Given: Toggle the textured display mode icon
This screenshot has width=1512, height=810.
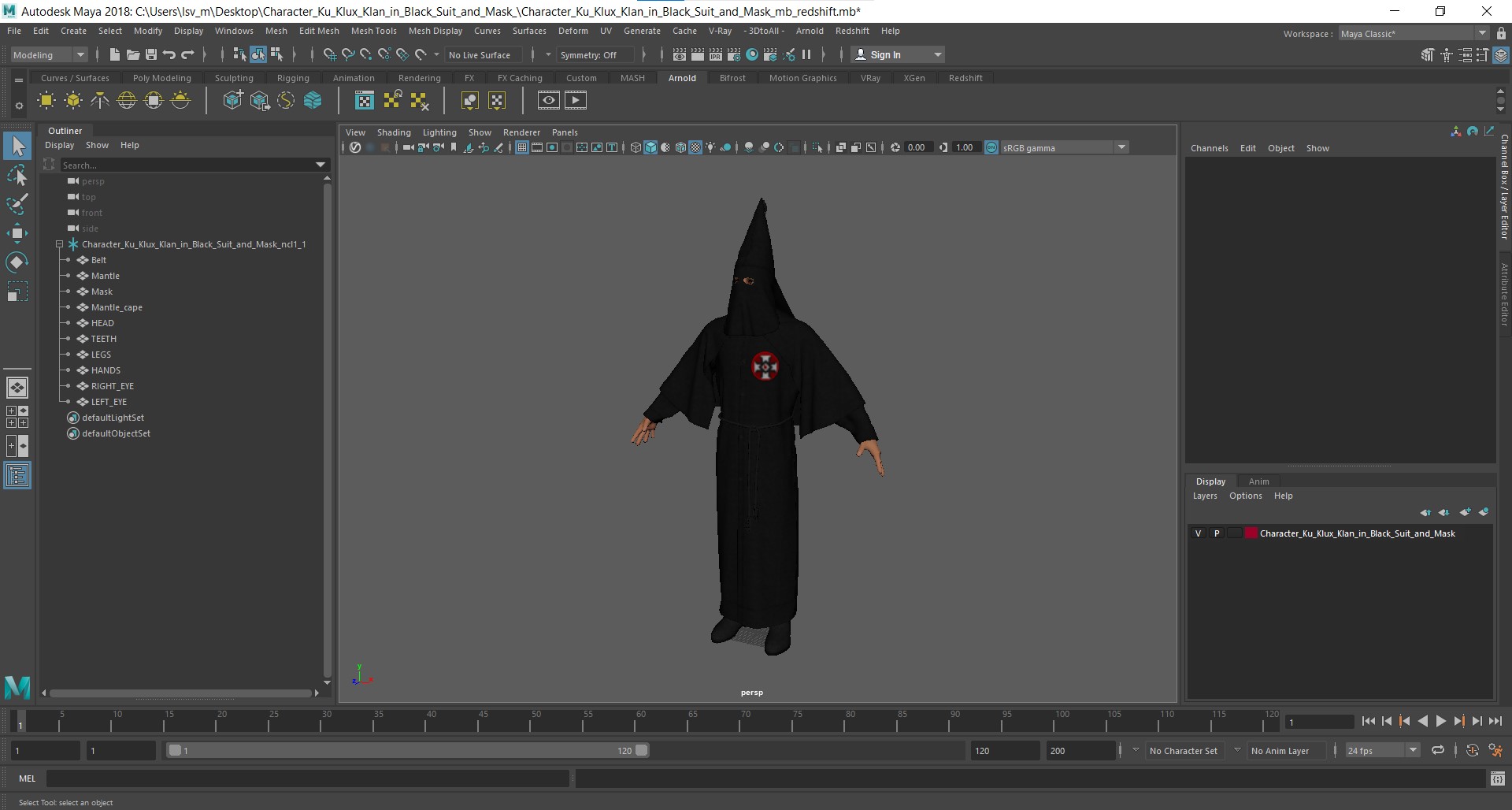Looking at the screenshot, I should point(695,147).
